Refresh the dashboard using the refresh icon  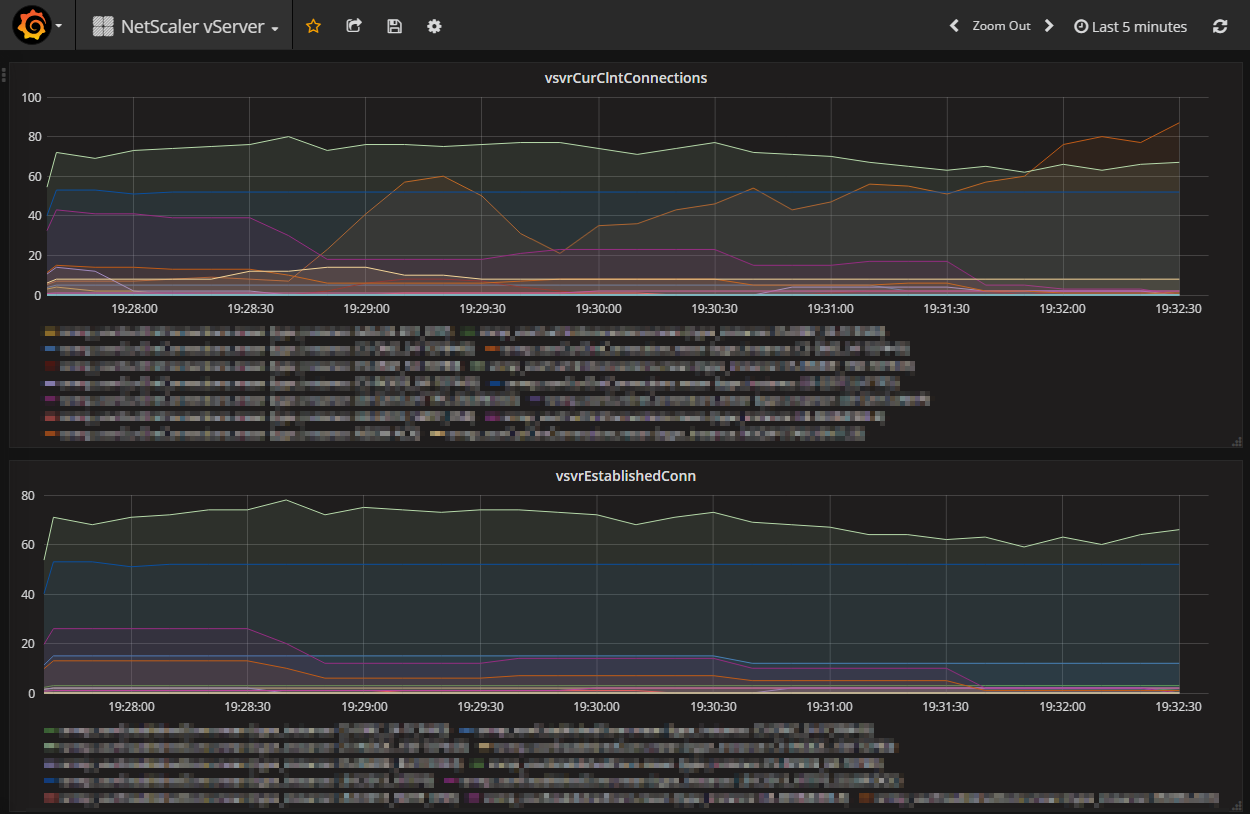point(1219,27)
